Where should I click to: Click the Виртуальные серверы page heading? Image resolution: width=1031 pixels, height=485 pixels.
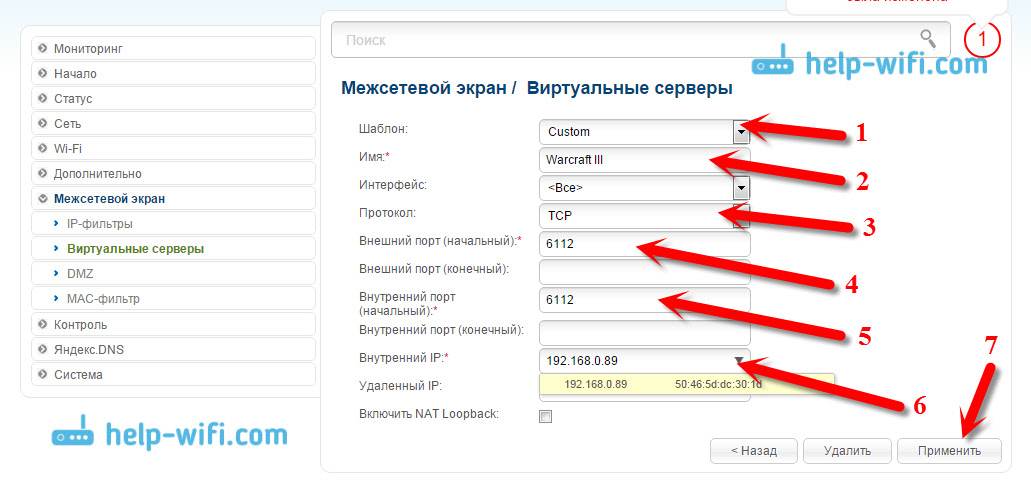[630, 87]
